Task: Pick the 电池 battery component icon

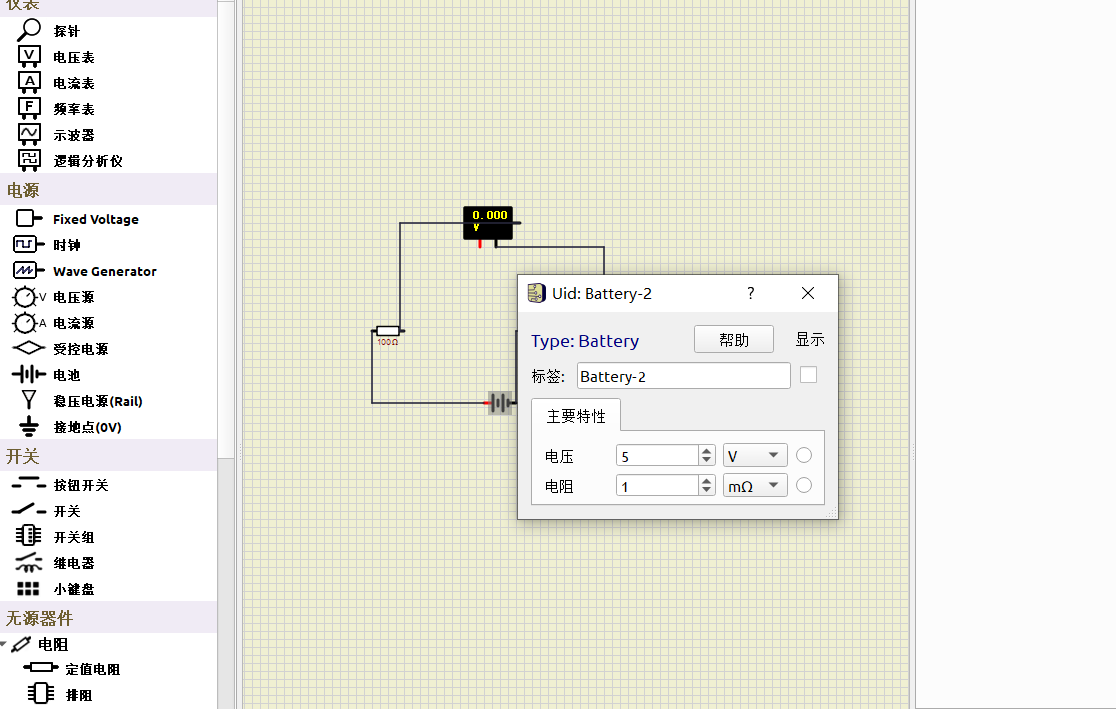Action: tap(28, 375)
